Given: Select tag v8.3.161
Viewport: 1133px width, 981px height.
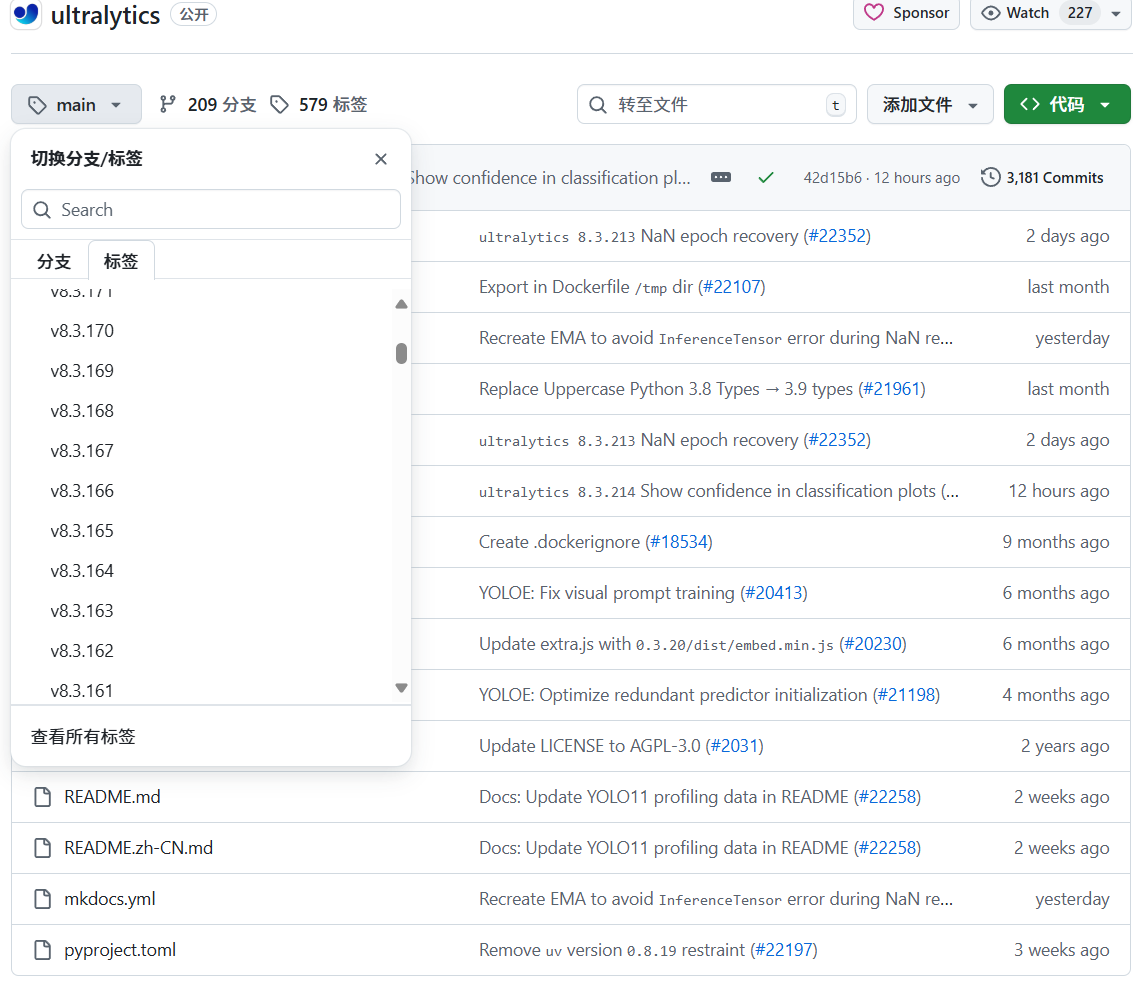Looking at the screenshot, I should pos(82,691).
